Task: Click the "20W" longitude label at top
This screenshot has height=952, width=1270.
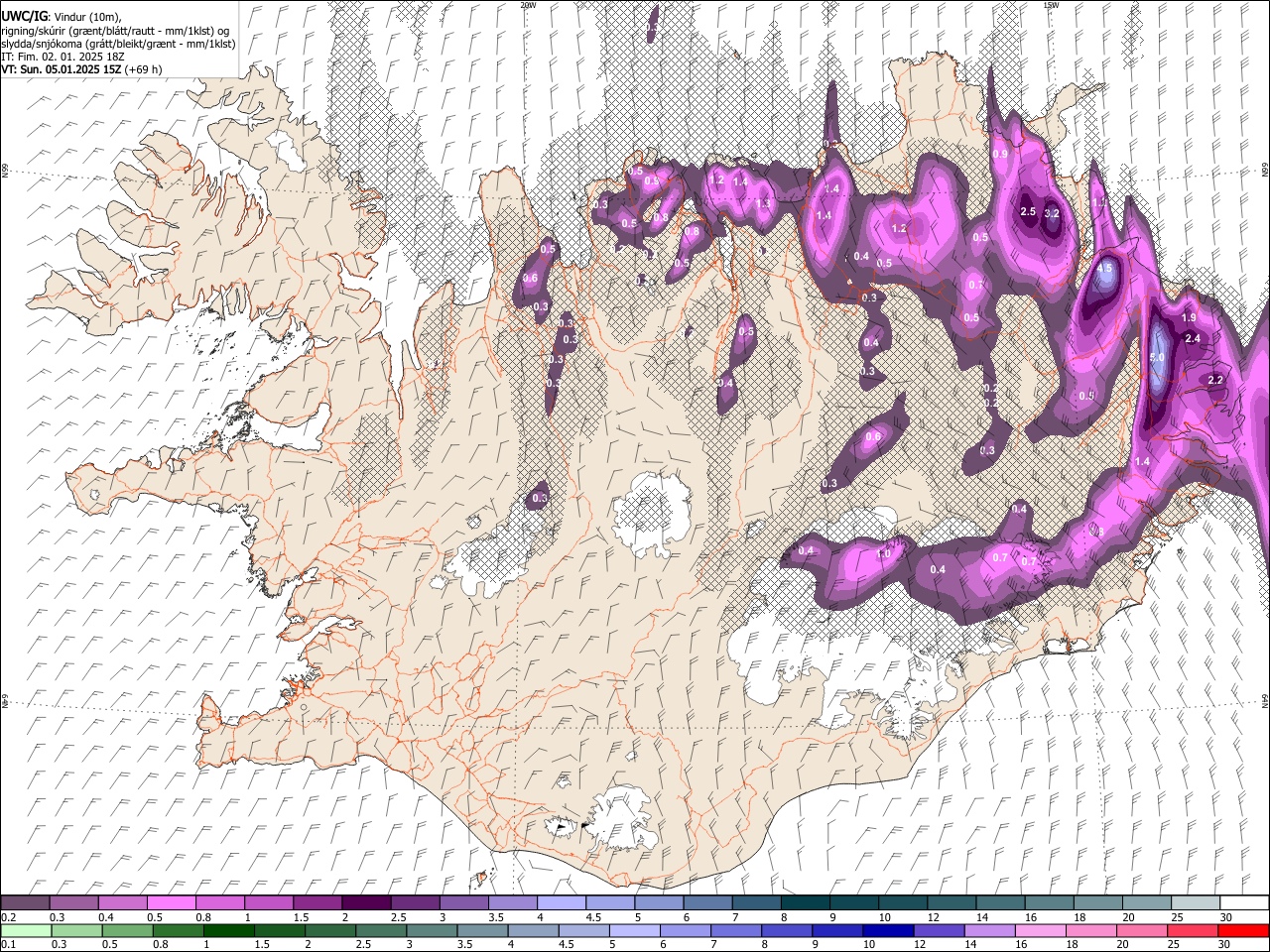Action: point(528,4)
